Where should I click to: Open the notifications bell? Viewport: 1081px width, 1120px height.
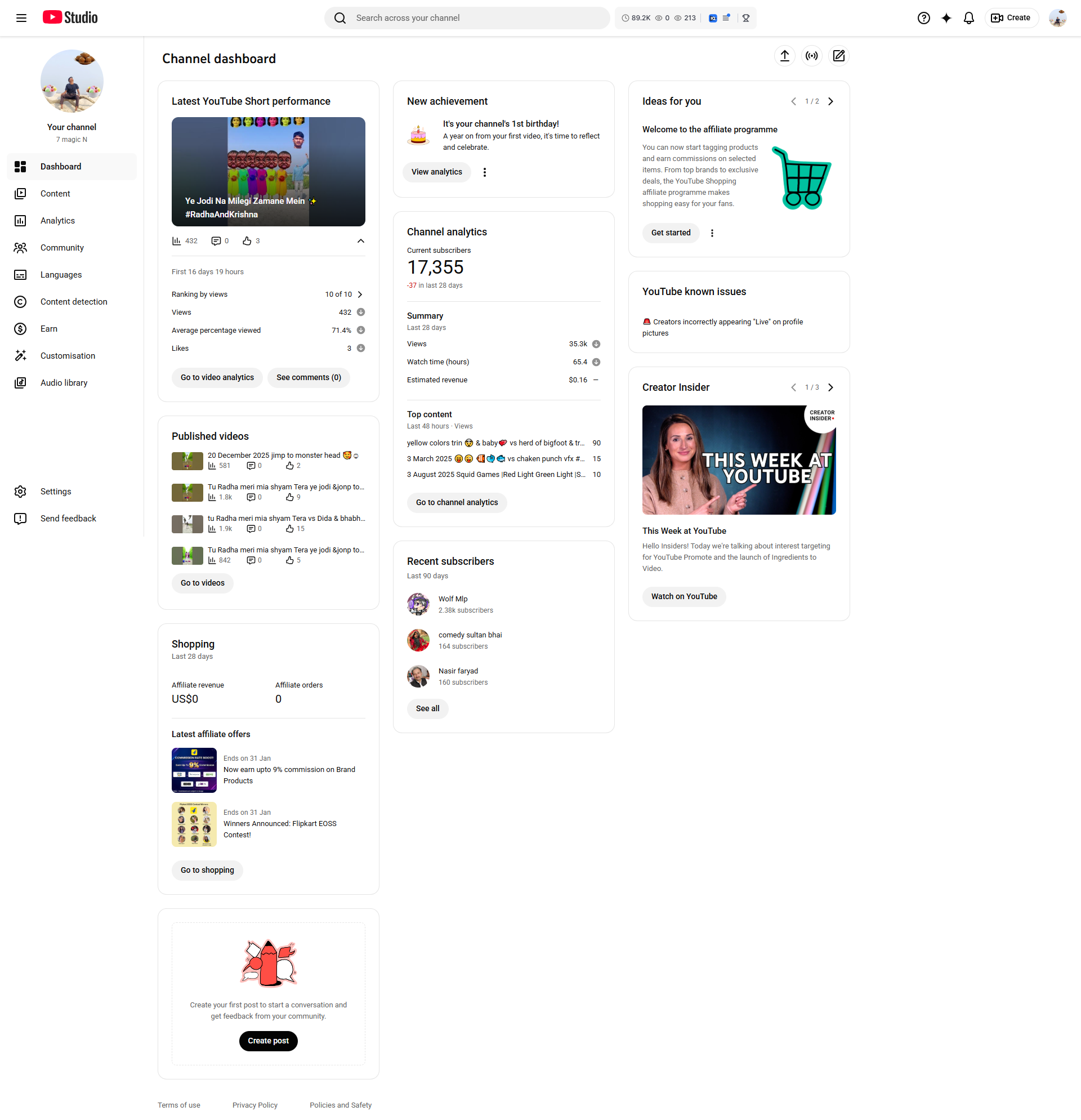[968, 18]
